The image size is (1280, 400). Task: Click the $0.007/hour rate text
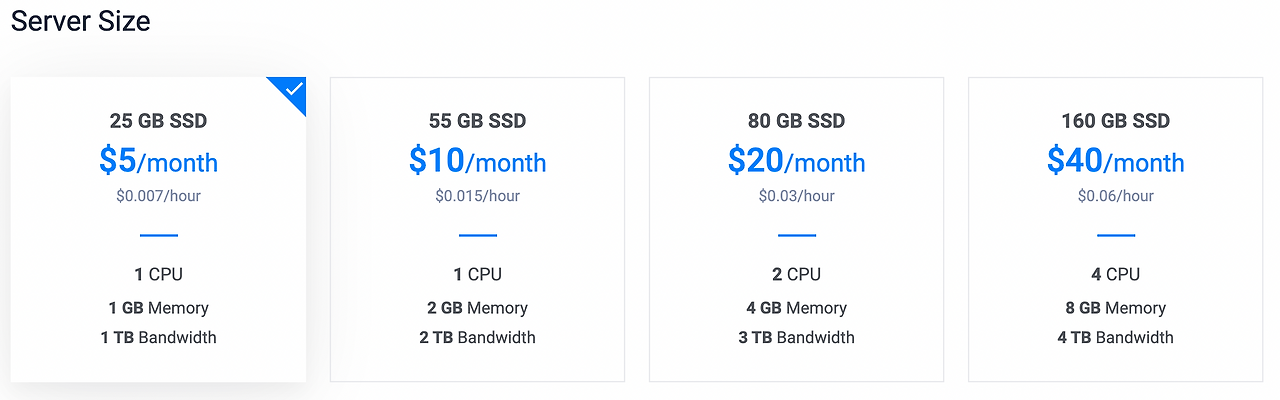pyautogui.click(x=158, y=196)
